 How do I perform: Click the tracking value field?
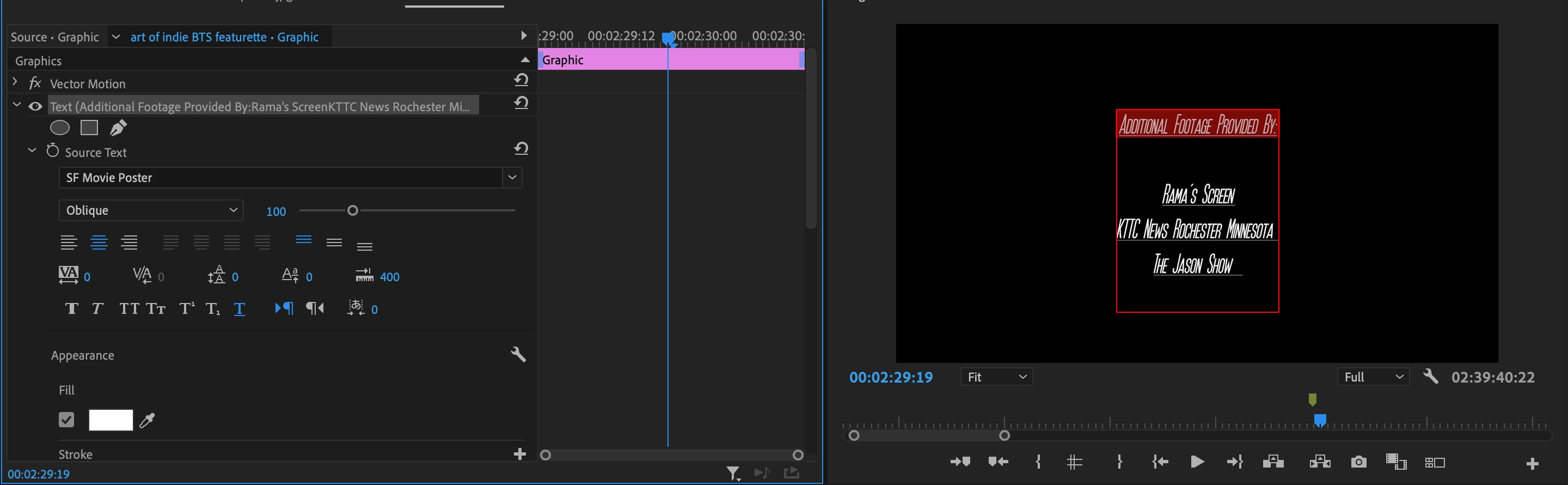pyautogui.click(x=87, y=277)
